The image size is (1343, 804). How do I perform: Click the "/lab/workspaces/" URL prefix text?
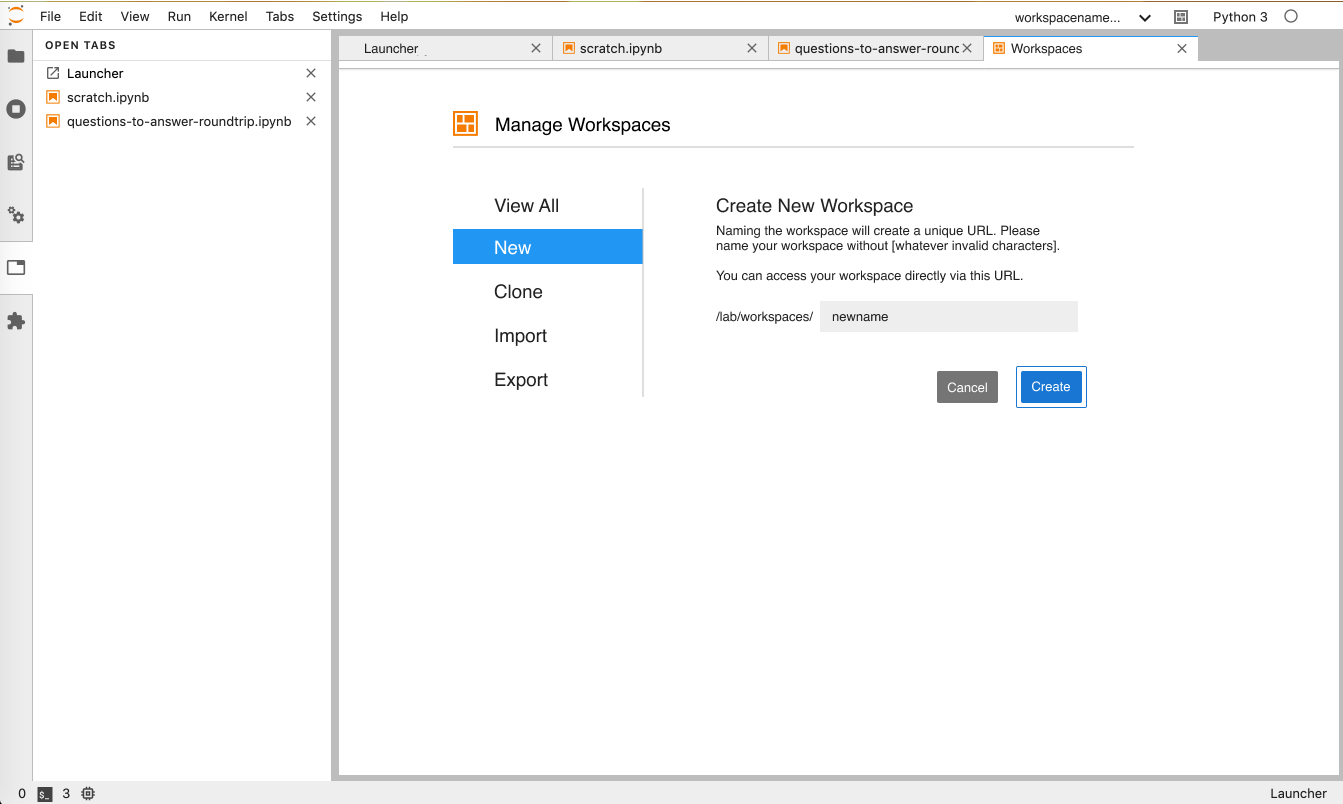click(x=764, y=317)
